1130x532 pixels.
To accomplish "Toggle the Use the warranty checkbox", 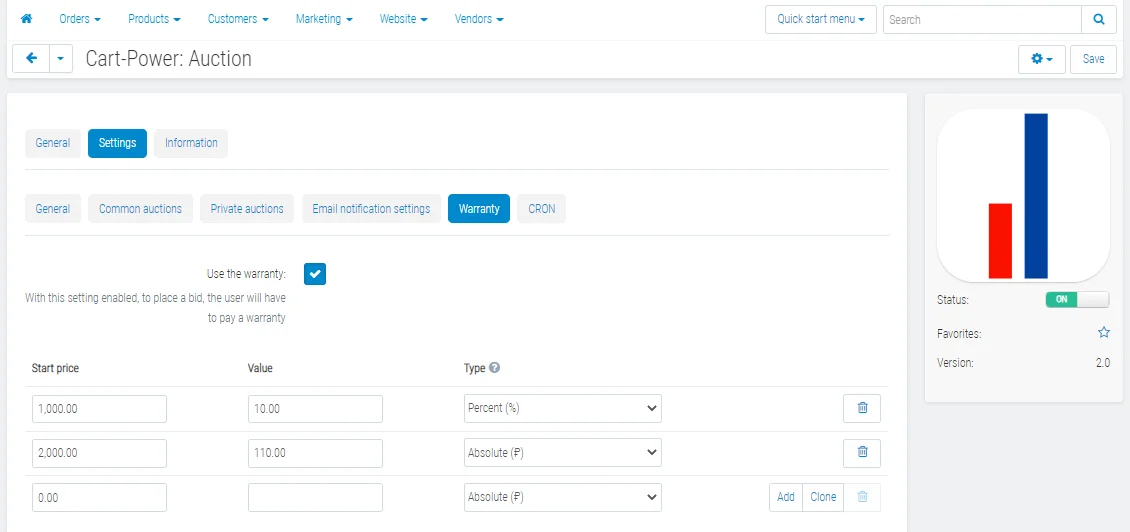I will (315, 274).
